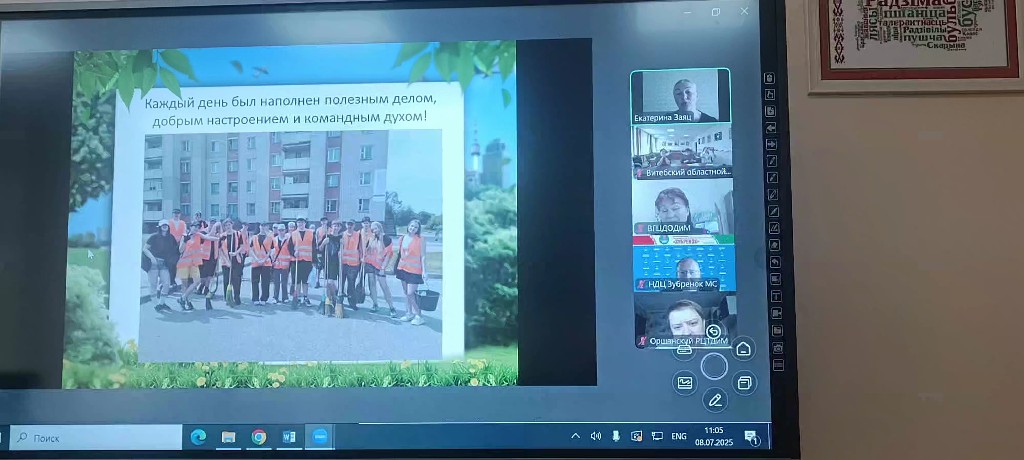Viewport: 1024px width, 460px height.
Task: Switch the ENG input language indicator
Action: click(x=678, y=436)
